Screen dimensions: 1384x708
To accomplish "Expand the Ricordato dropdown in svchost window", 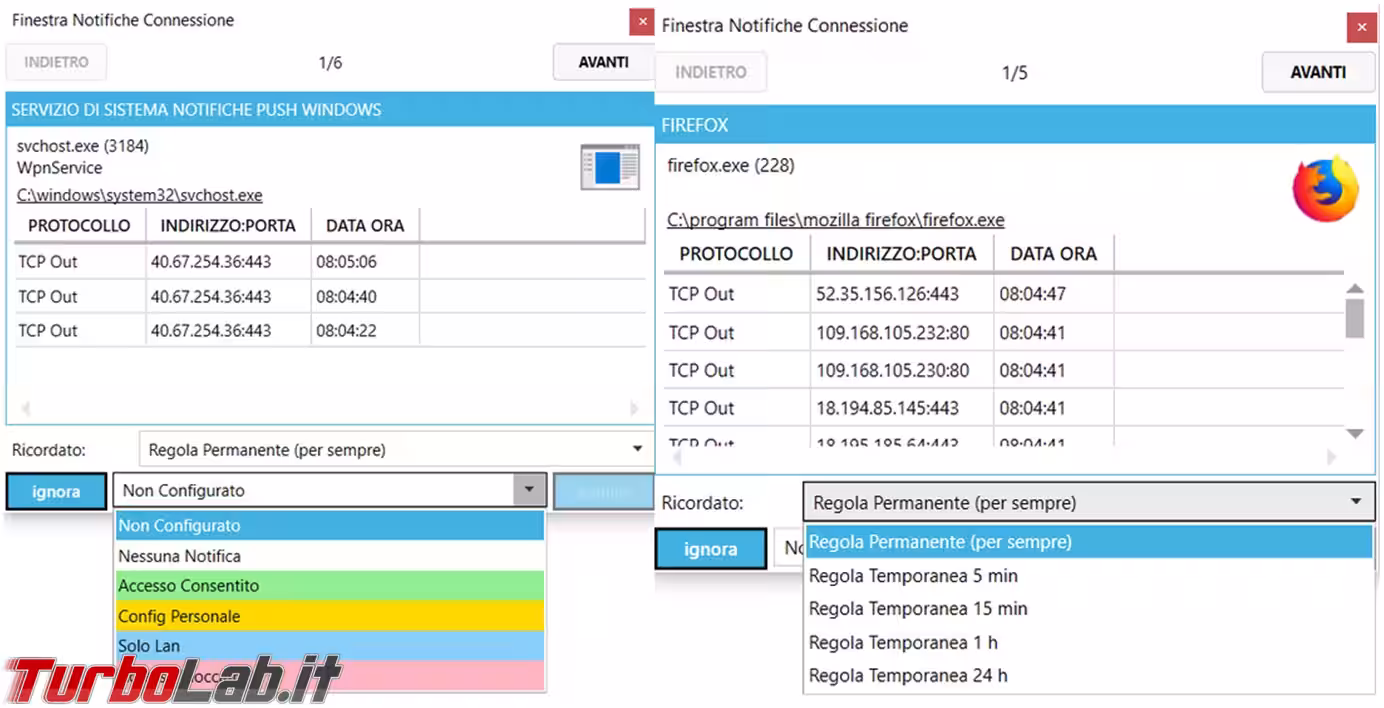I will [637, 449].
